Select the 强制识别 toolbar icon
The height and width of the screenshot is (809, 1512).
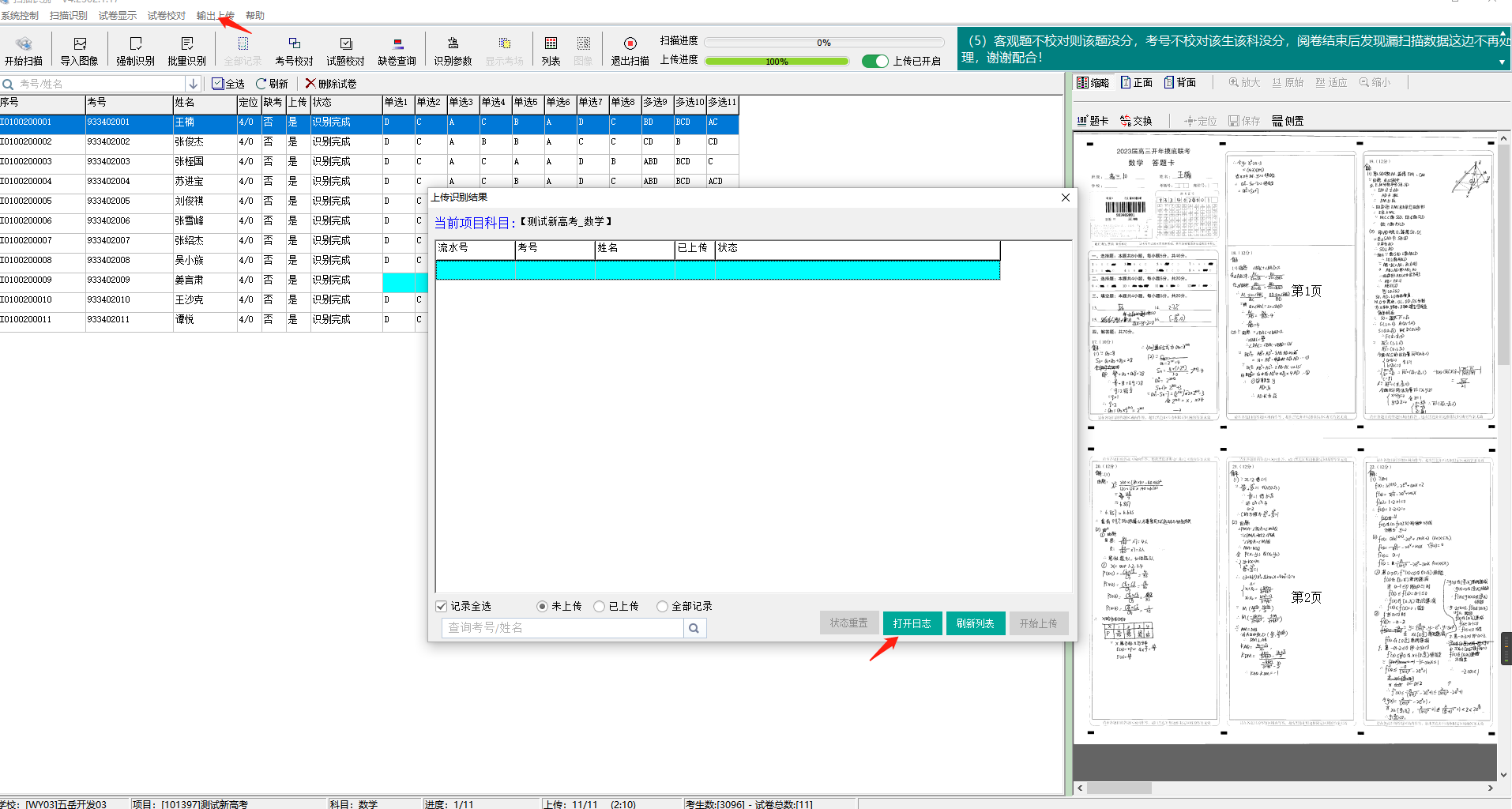pos(135,44)
